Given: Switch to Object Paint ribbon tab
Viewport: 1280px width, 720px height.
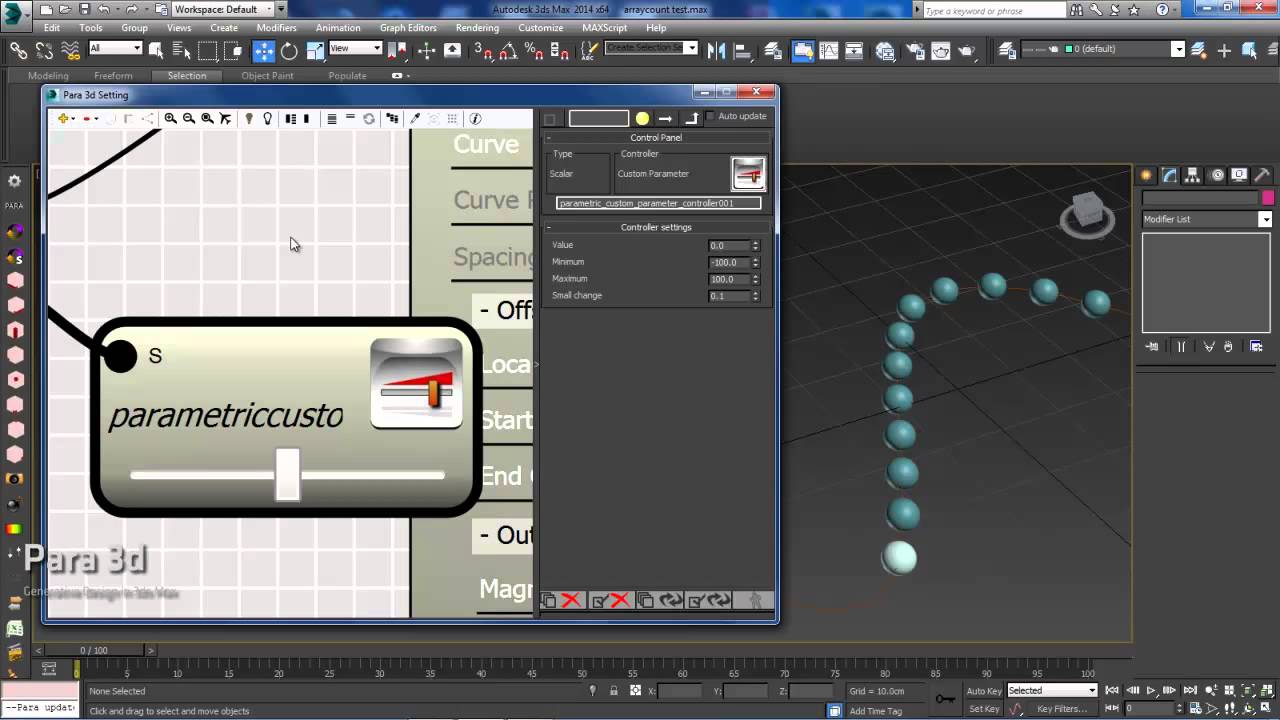Looking at the screenshot, I should tap(267, 76).
